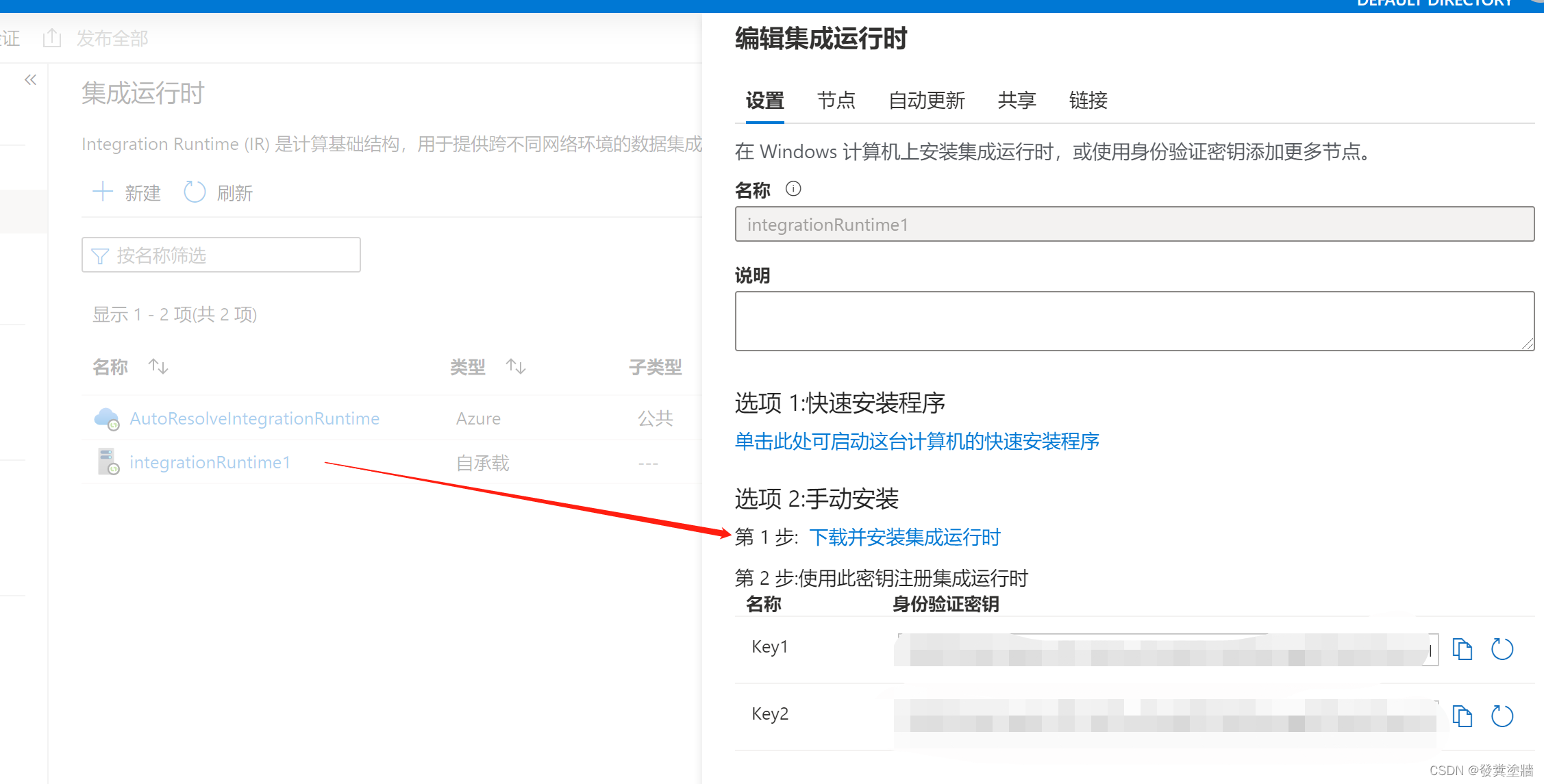
Task: Regenerate the Key1 authentication key
Action: pyautogui.click(x=1502, y=649)
